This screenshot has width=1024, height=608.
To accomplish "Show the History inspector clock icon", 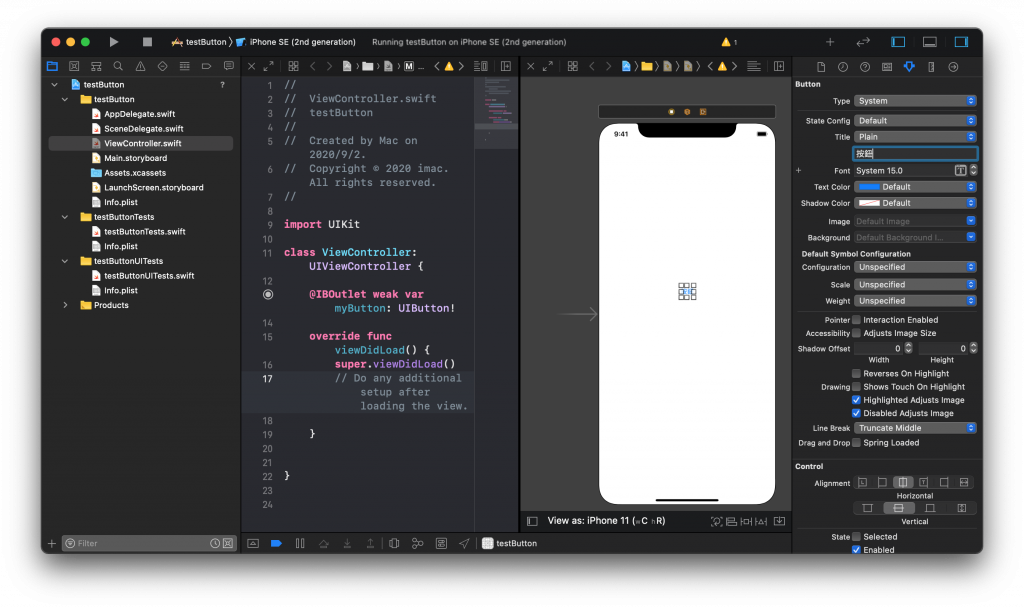I will coord(843,67).
